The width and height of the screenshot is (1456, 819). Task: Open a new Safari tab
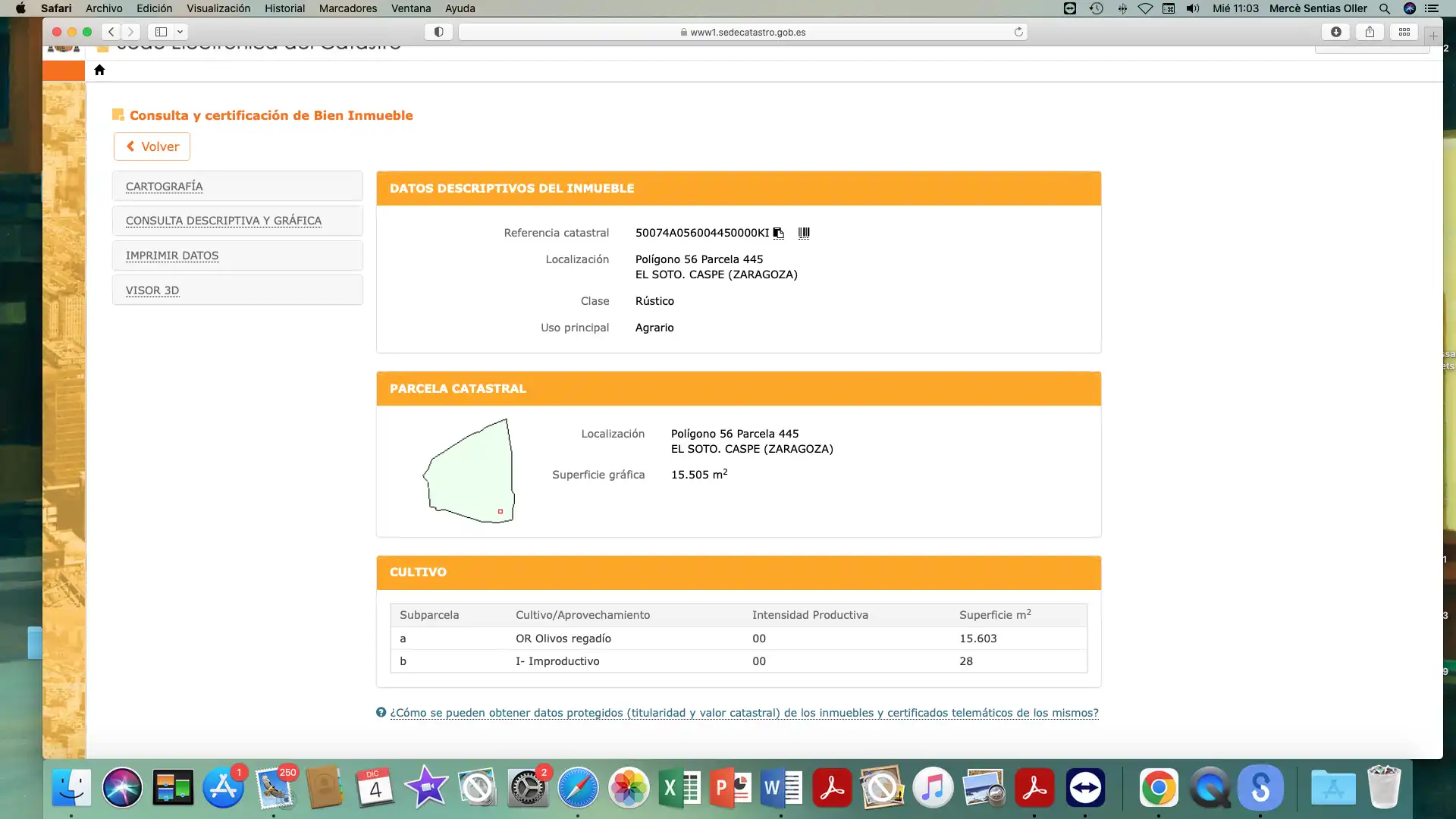click(x=1433, y=36)
